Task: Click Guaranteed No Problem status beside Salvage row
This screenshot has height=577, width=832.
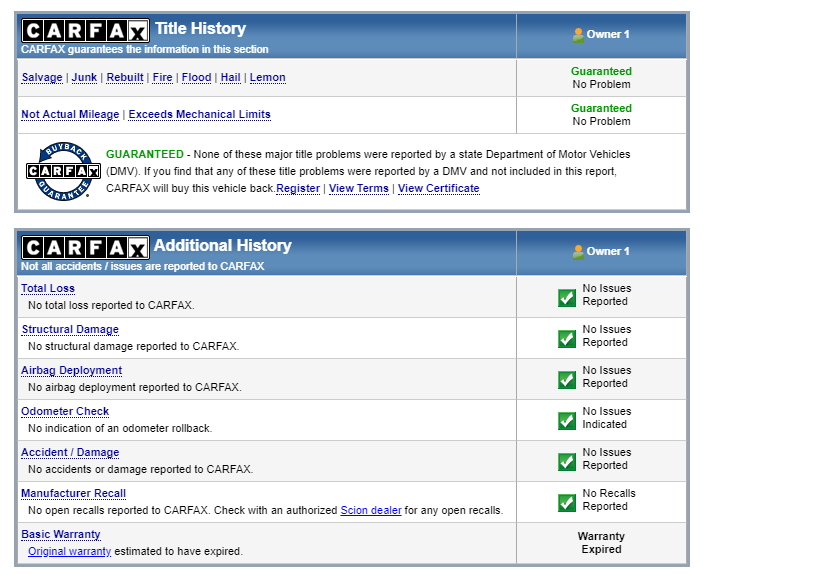Action: pyautogui.click(x=601, y=77)
